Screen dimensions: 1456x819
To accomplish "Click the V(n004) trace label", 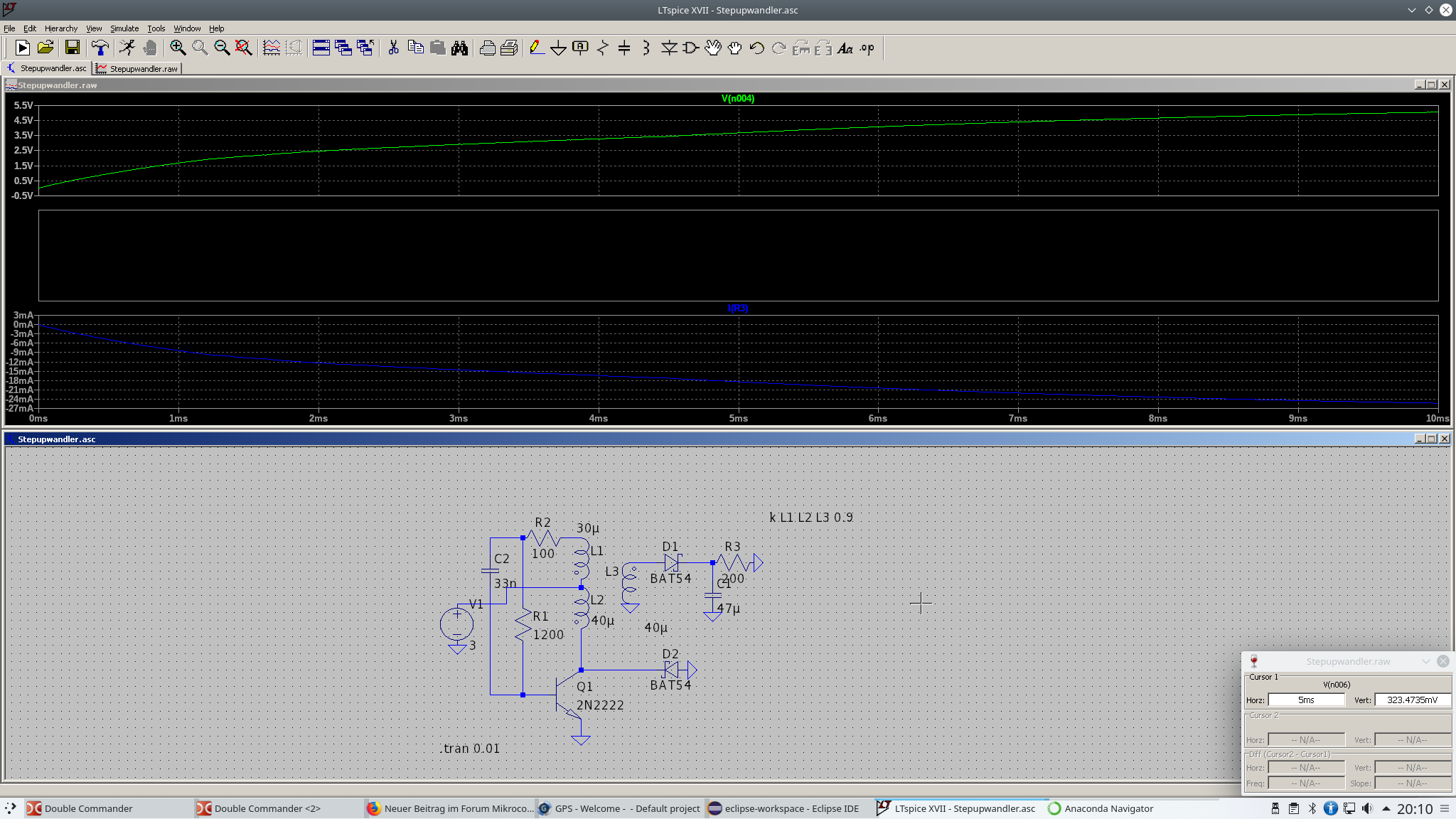I will click(x=737, y=99).
